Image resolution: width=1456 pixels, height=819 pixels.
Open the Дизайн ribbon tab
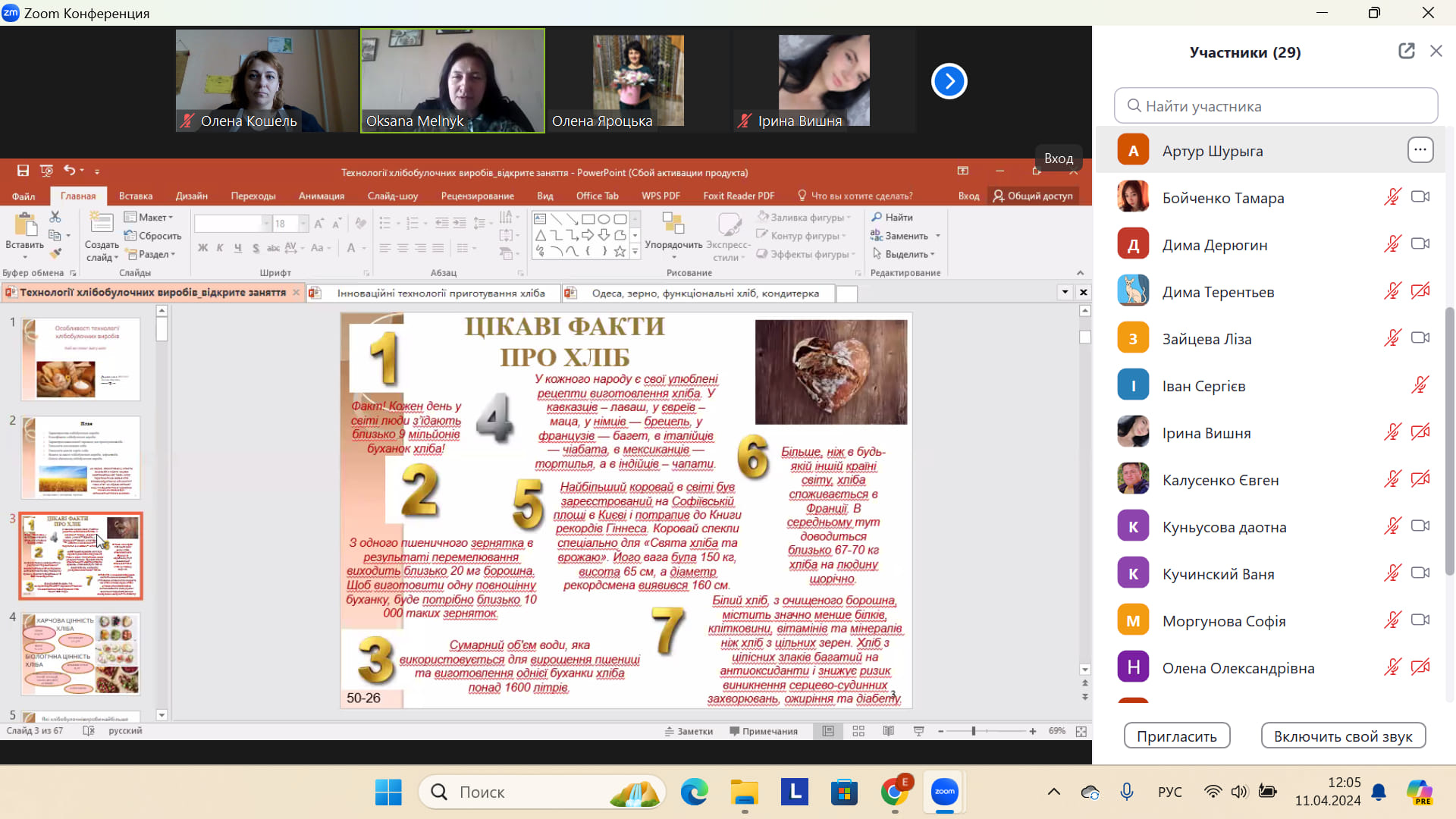(x=191, y=196)
